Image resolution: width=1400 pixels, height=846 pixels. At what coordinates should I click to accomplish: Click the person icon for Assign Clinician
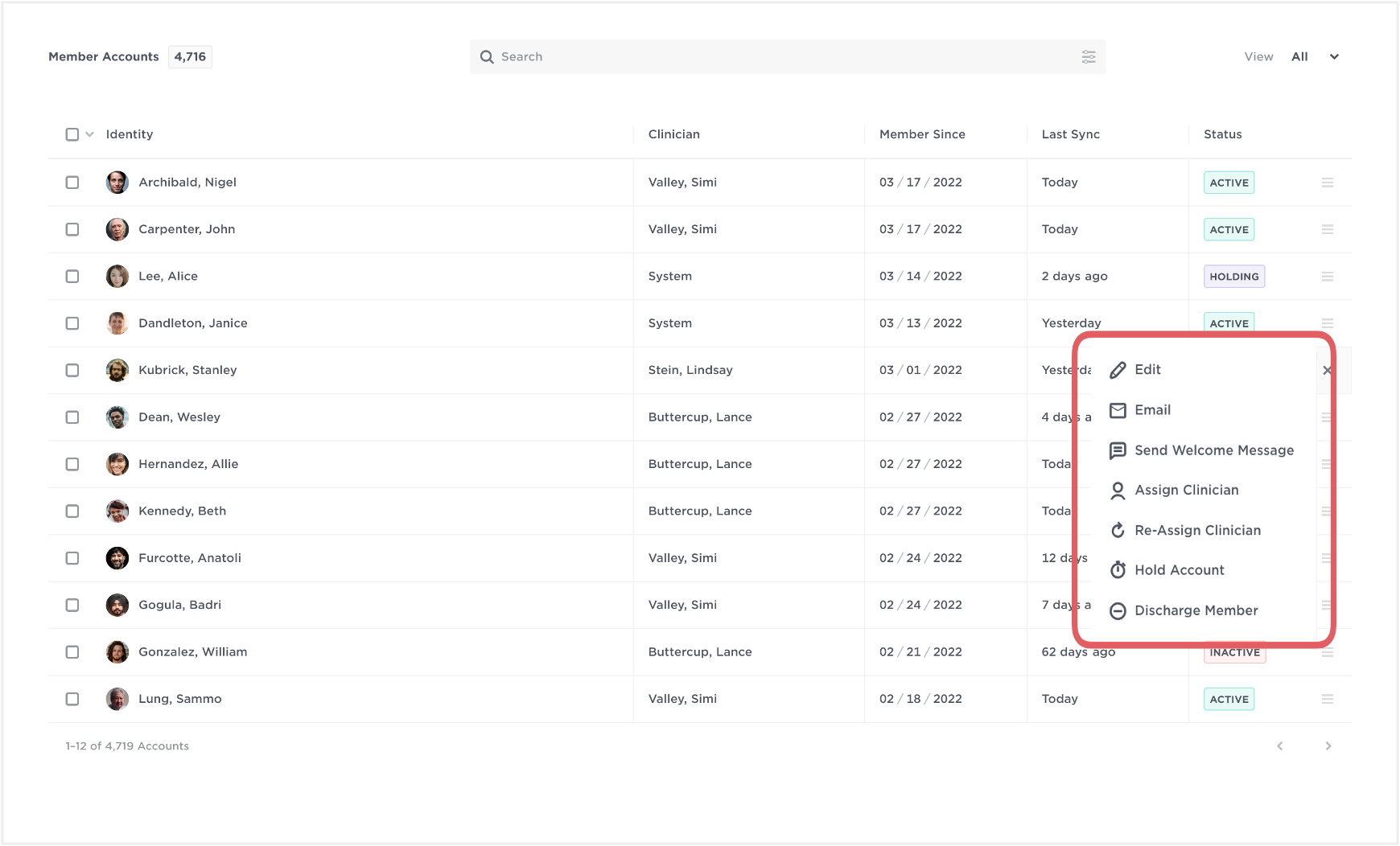(x=1118, y=491)
